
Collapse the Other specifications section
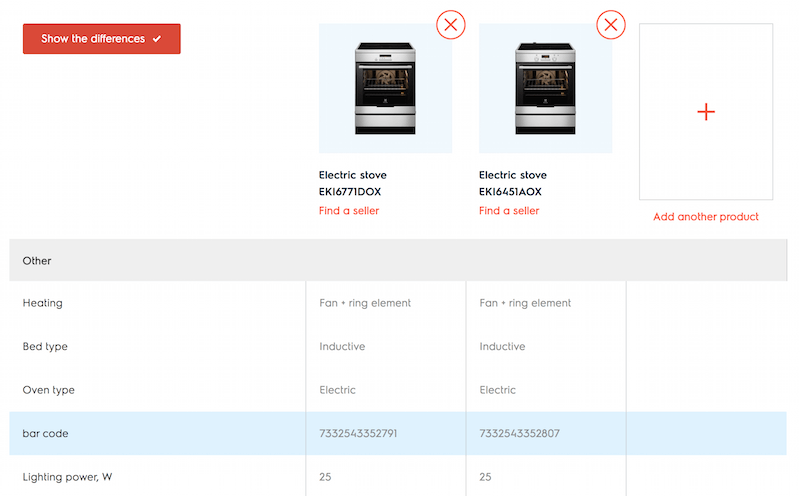coord(37,261)
